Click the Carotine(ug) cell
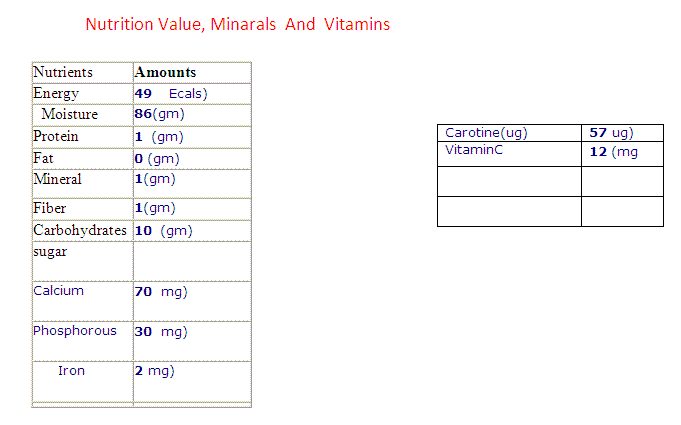Viewport: 681px width, 425px height. tap(509, 133)
